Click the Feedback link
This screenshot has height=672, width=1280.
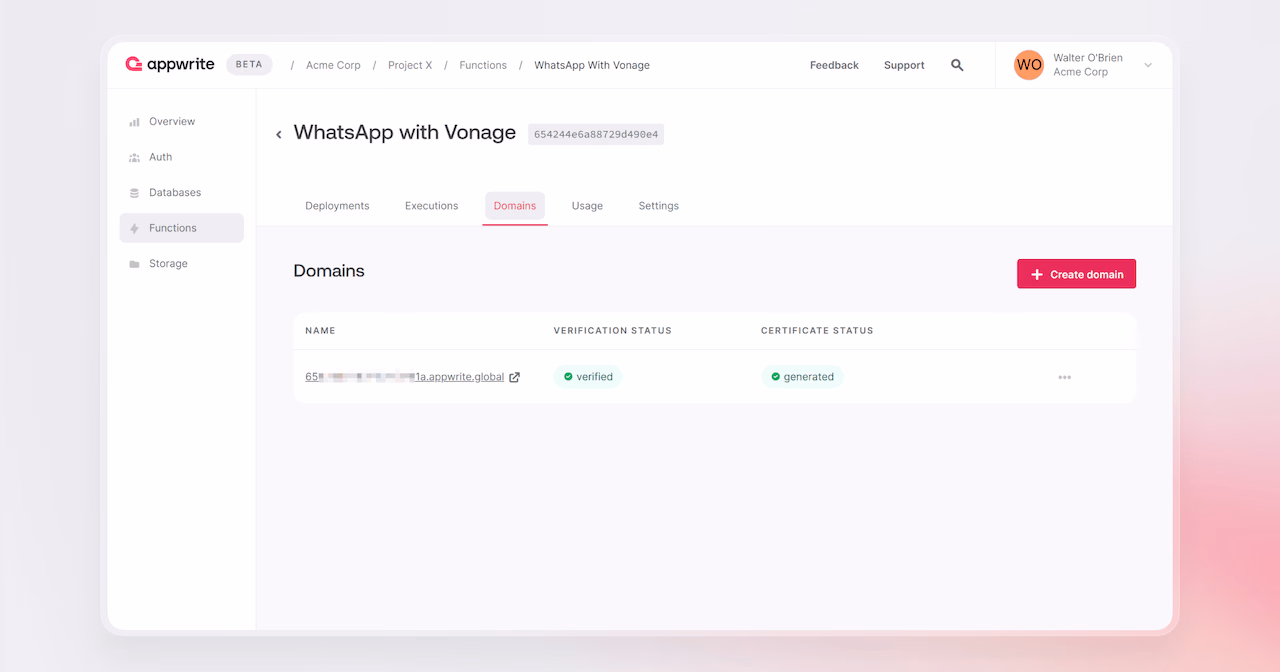pyautogui.click(x=834, y=65)
